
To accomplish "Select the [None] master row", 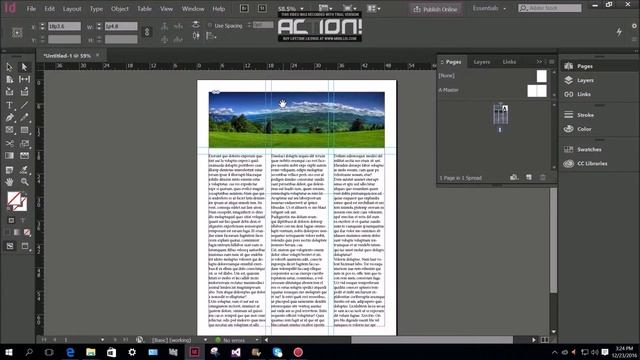I will tap(493, 76).
